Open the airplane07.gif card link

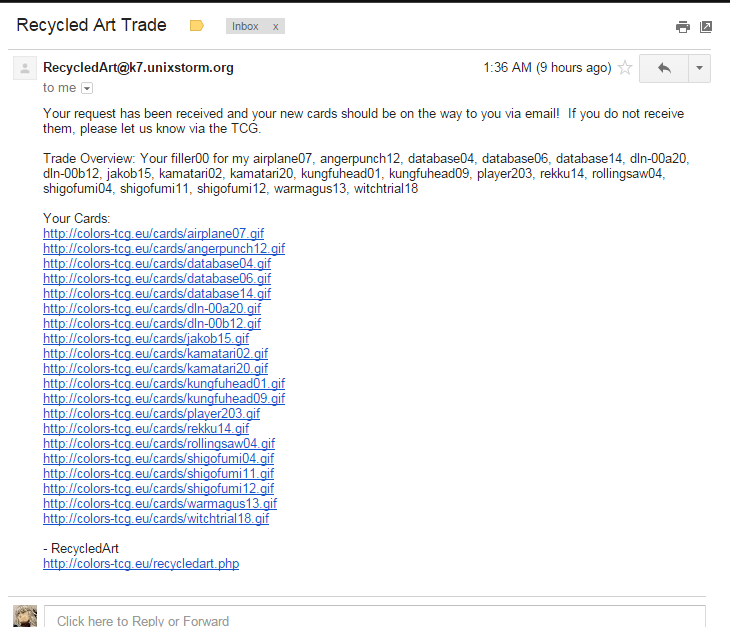154,233
